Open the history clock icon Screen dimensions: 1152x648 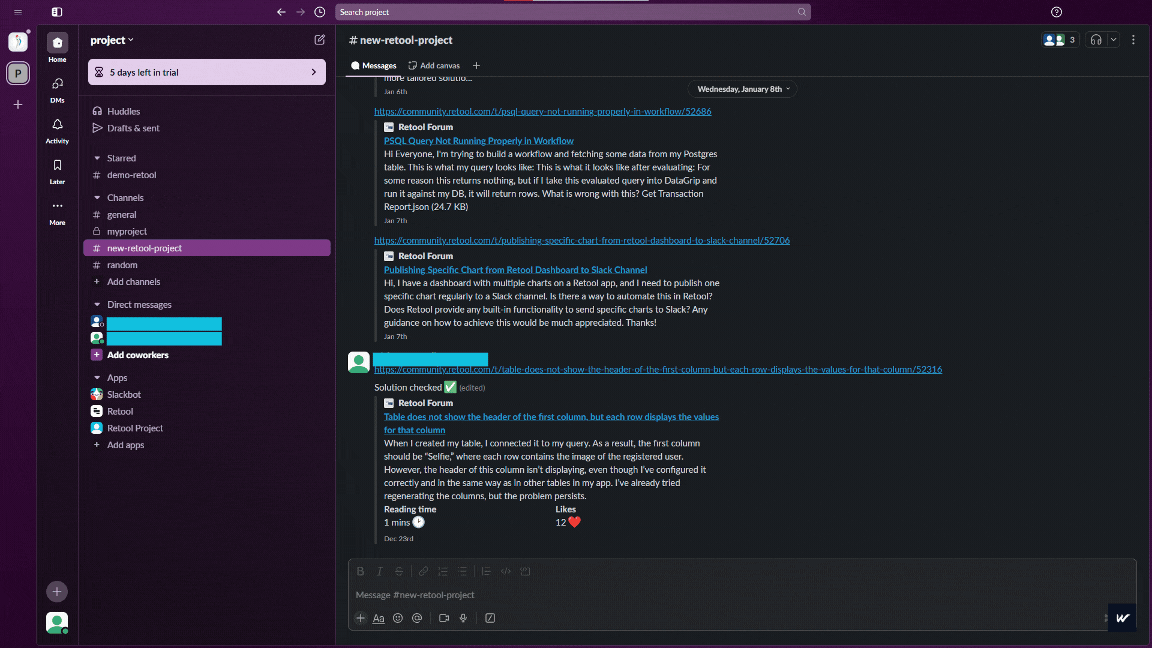(x=320, y=12)
